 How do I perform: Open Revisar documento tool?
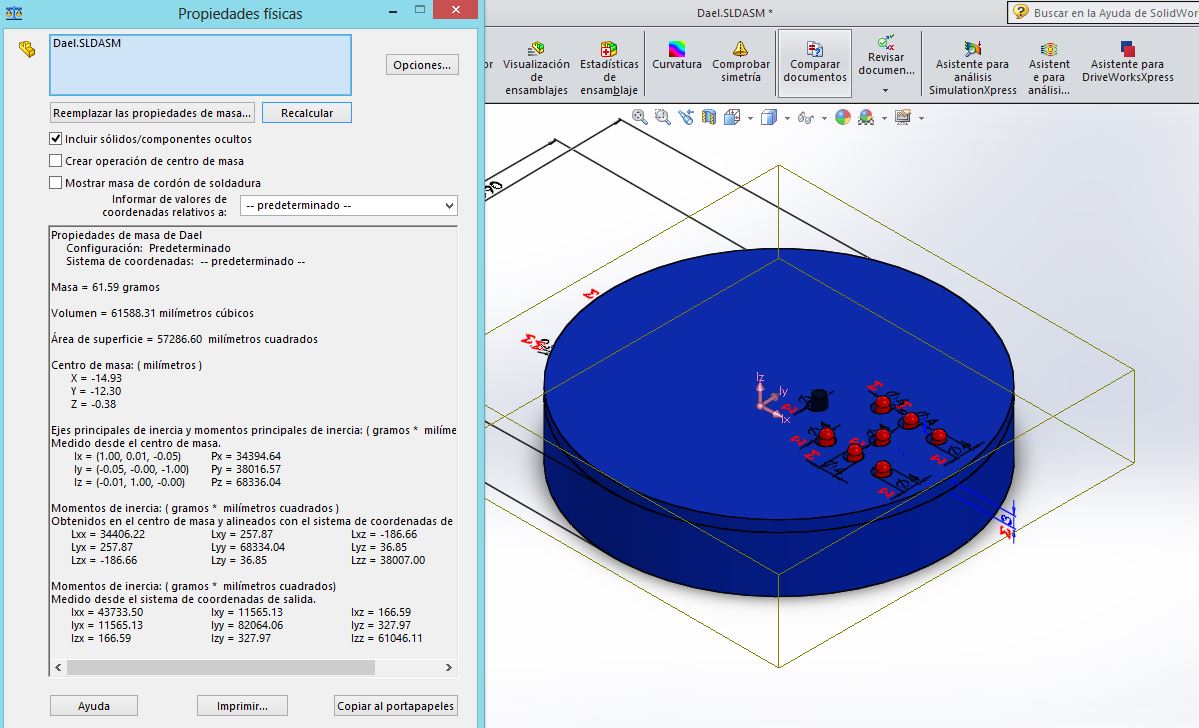(x=885, y=54)
